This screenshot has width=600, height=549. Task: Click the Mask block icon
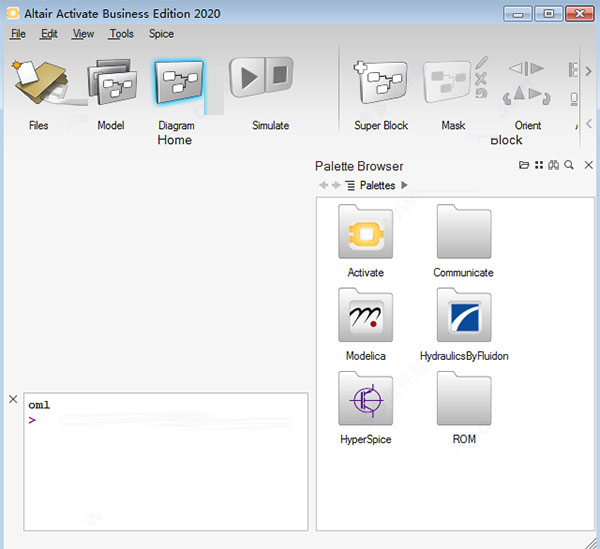point(453,84)
